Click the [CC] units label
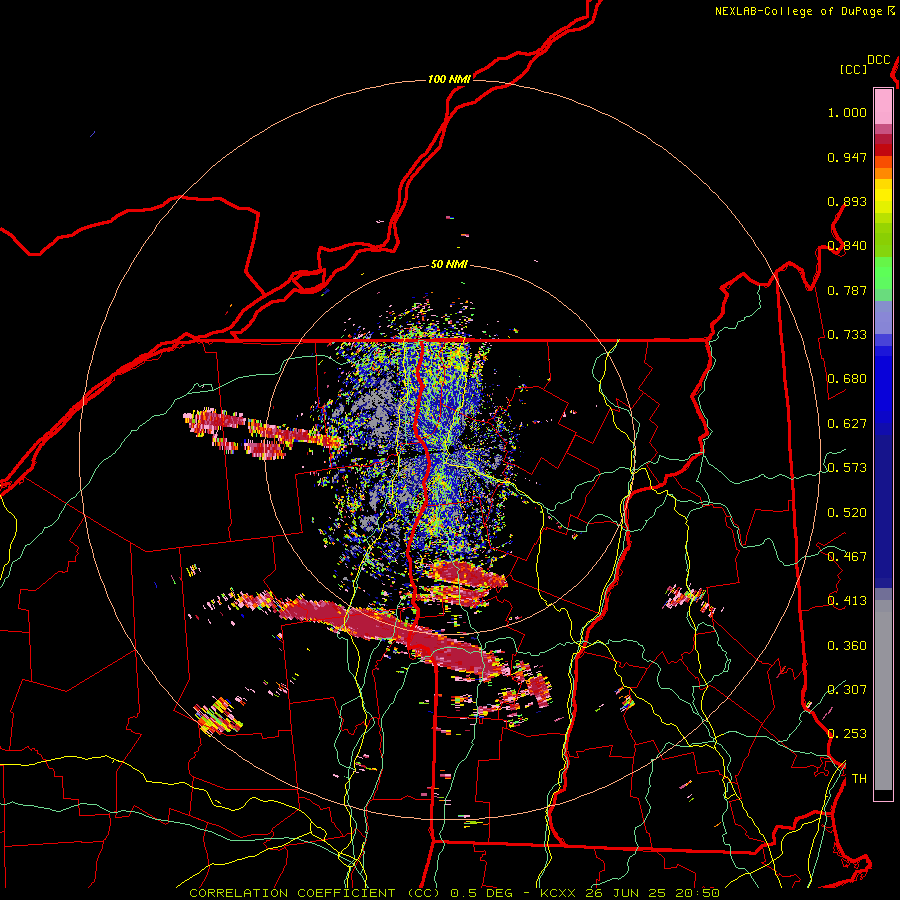 853,69
